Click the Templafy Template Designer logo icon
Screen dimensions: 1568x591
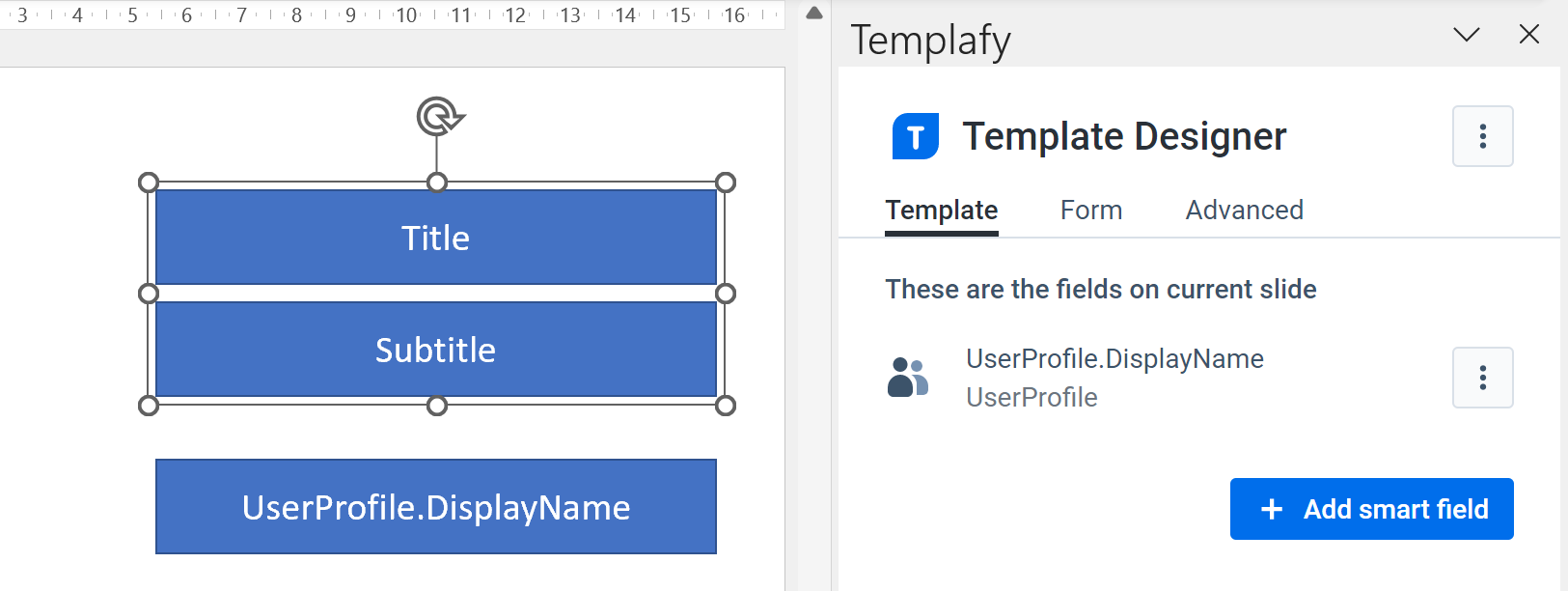(914, 136)
